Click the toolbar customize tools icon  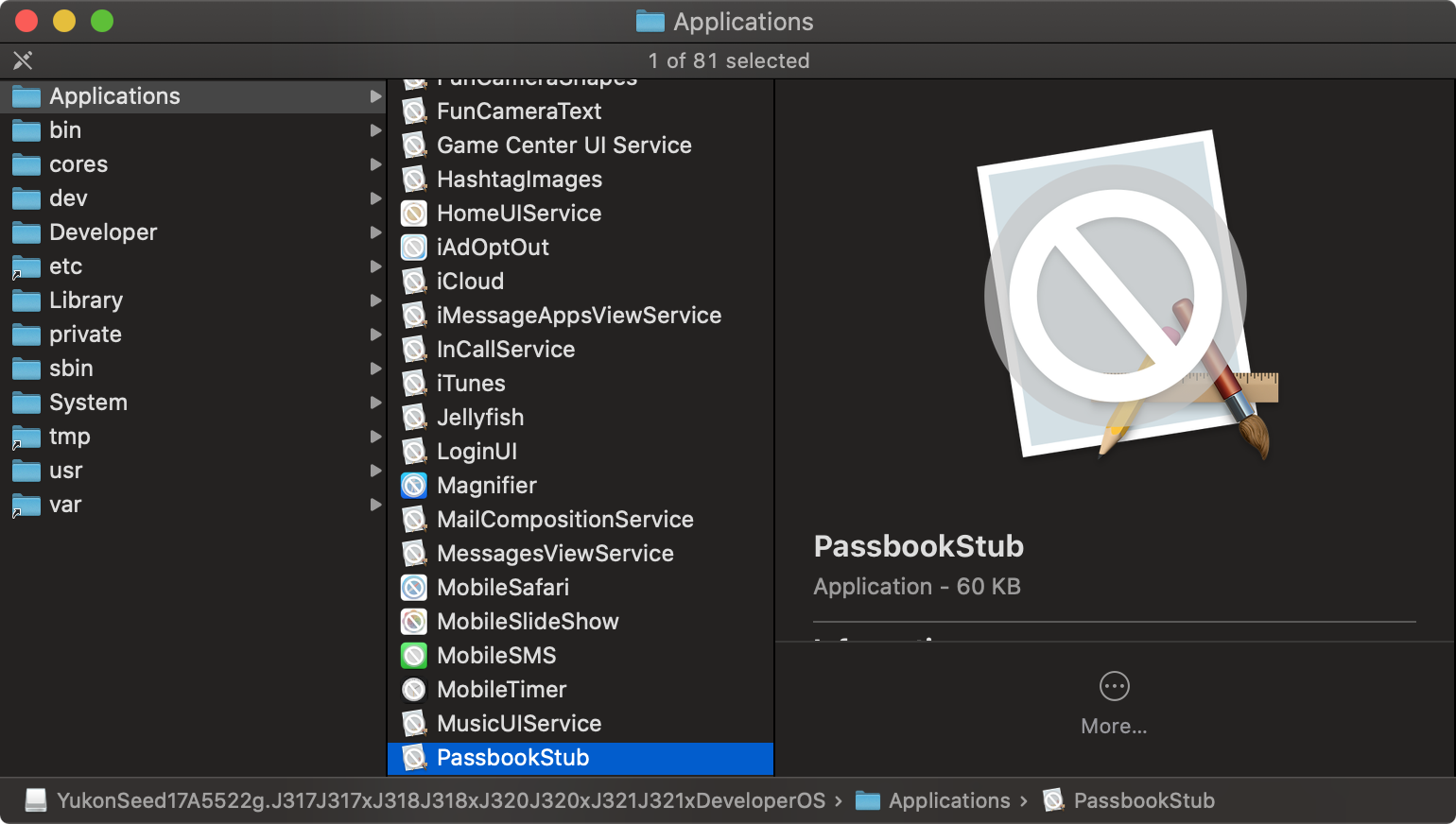click(23, 60)
